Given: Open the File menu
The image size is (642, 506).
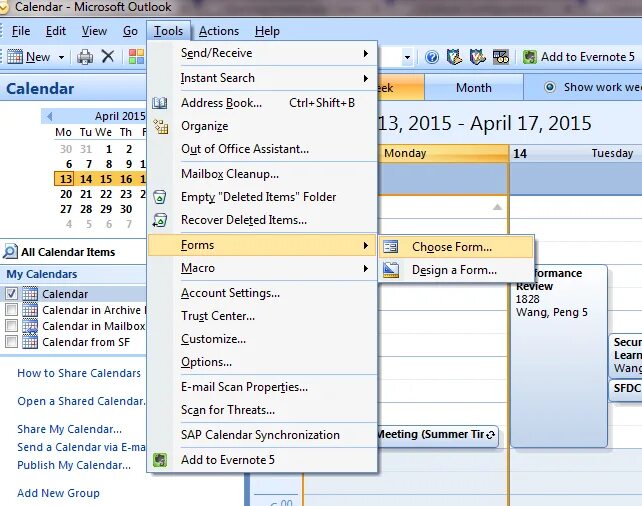Looking at the screenshot, I should (20, 31).
